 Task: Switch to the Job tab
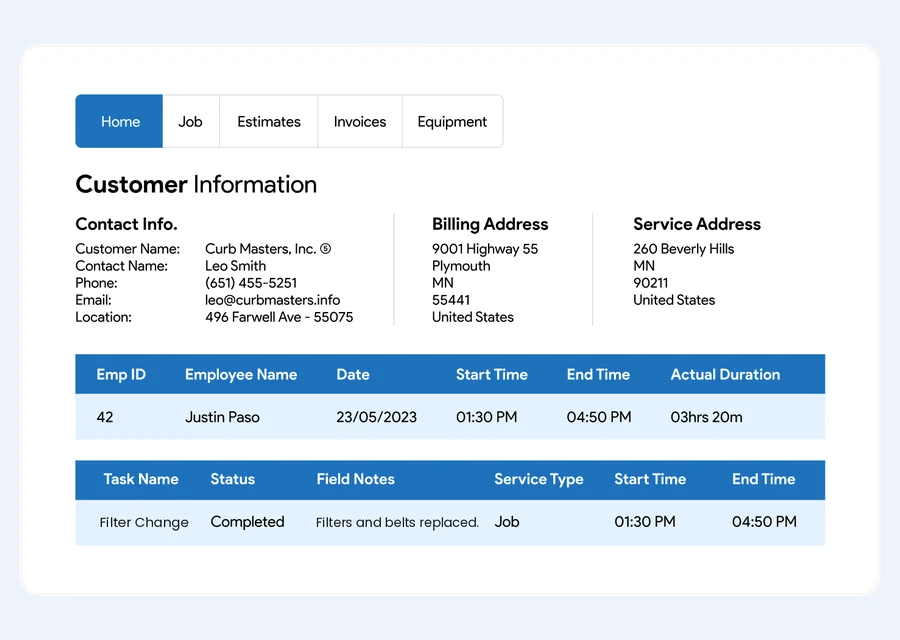[191, 121]
